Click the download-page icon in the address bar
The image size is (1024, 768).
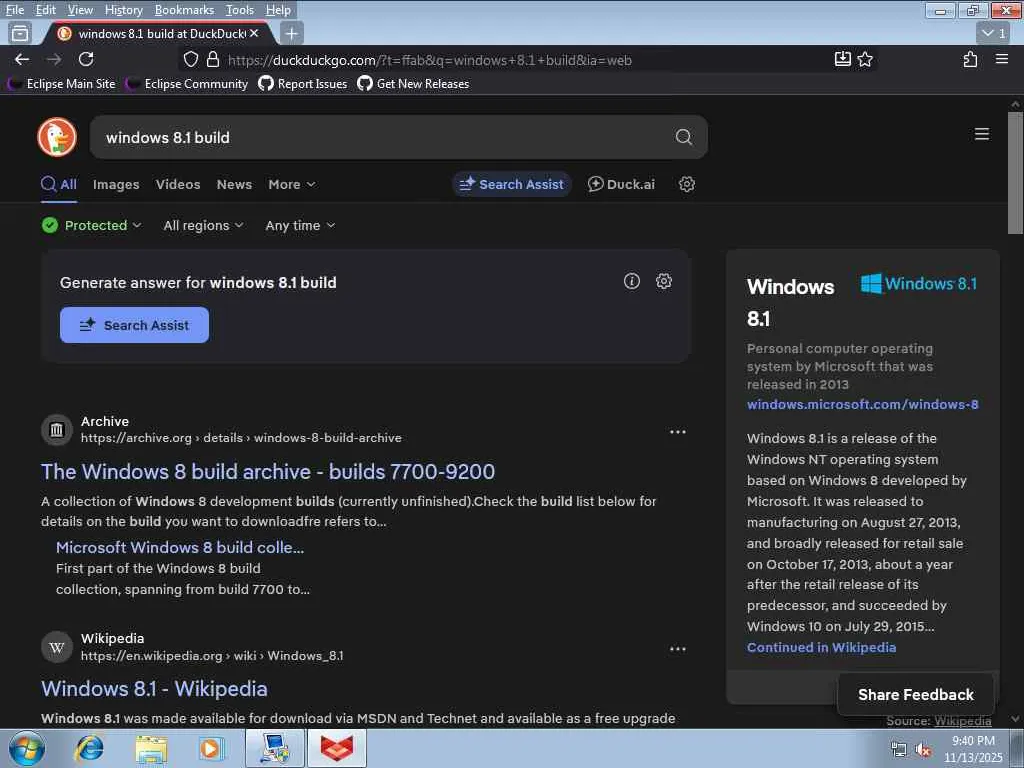tap(842, 59)
